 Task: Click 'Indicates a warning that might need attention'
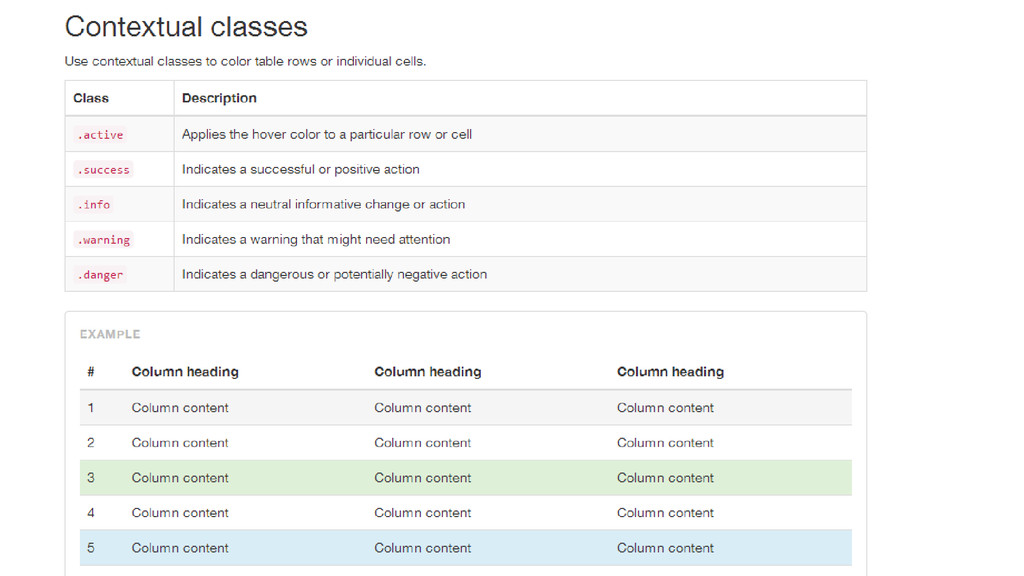tap(316, 240)
